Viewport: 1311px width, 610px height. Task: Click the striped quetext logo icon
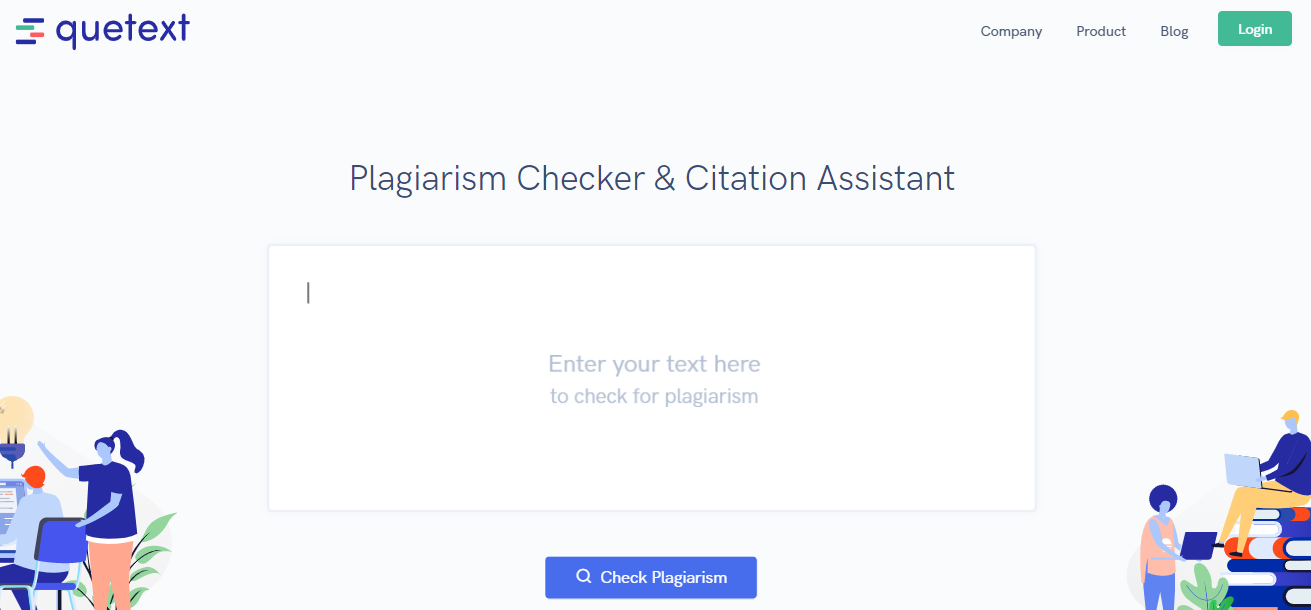30,31
